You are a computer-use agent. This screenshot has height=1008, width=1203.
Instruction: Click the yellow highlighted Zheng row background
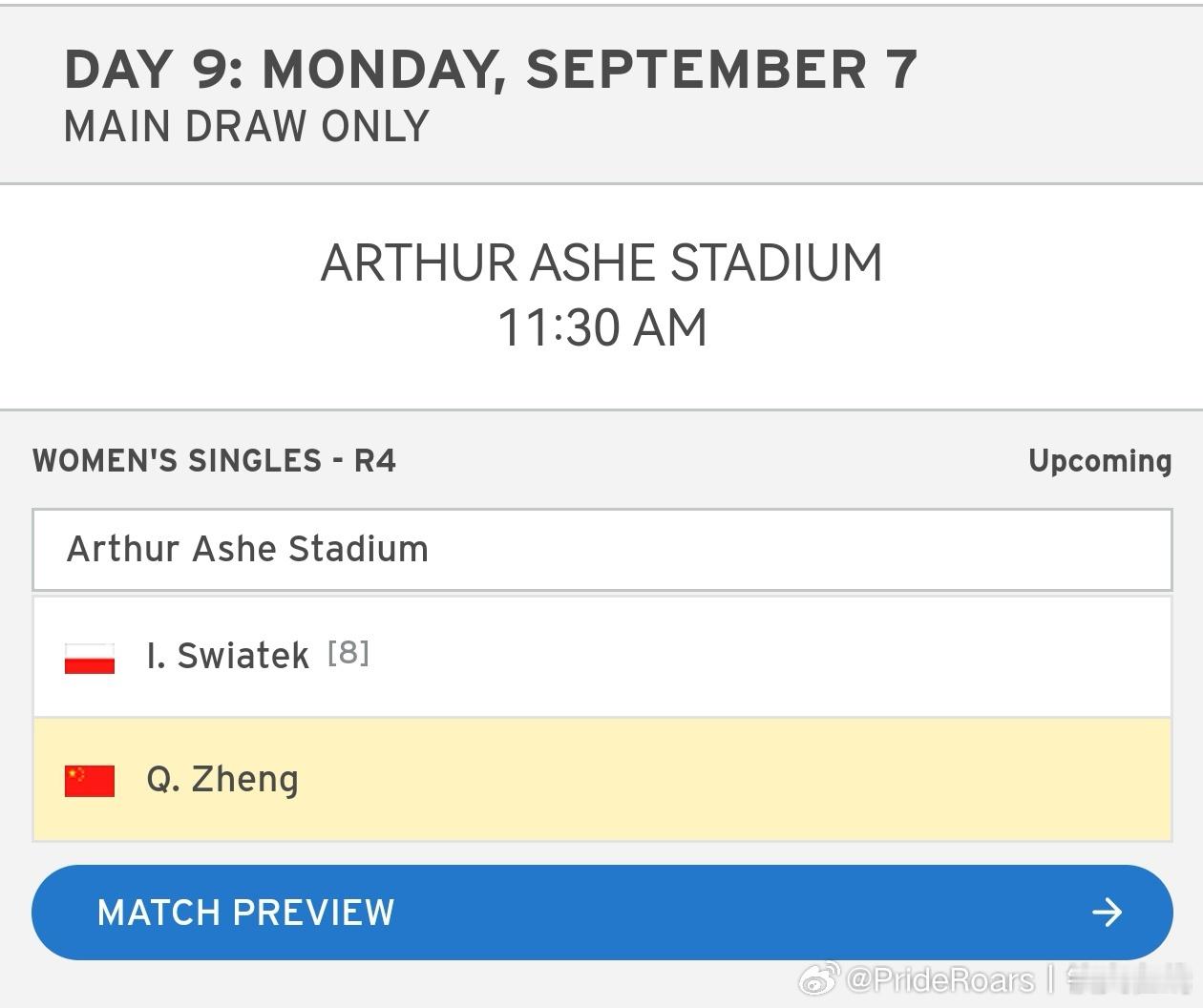[x=602, y=780]
